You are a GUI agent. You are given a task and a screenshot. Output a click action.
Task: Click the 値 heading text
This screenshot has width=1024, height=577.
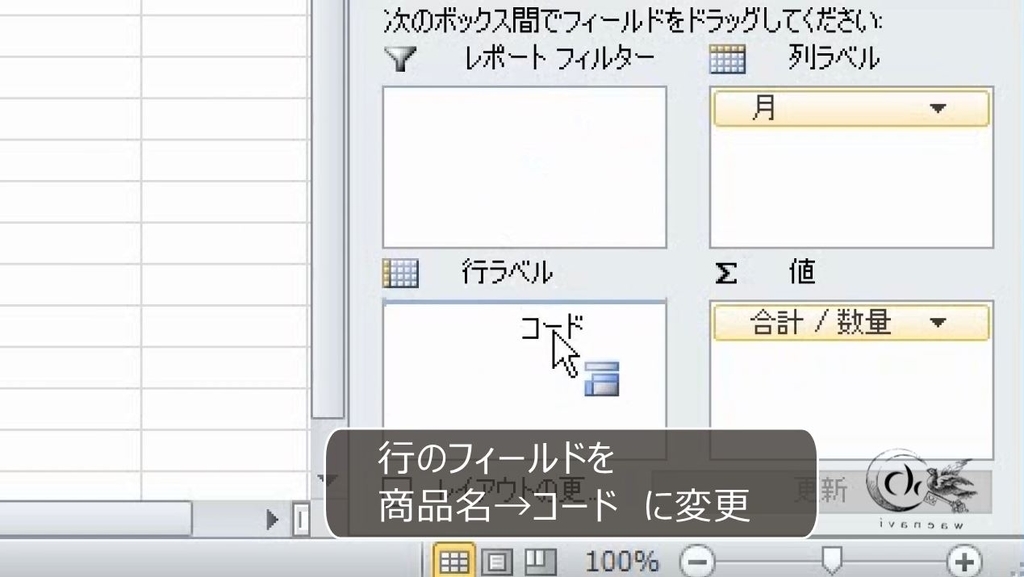coord(802,272)
